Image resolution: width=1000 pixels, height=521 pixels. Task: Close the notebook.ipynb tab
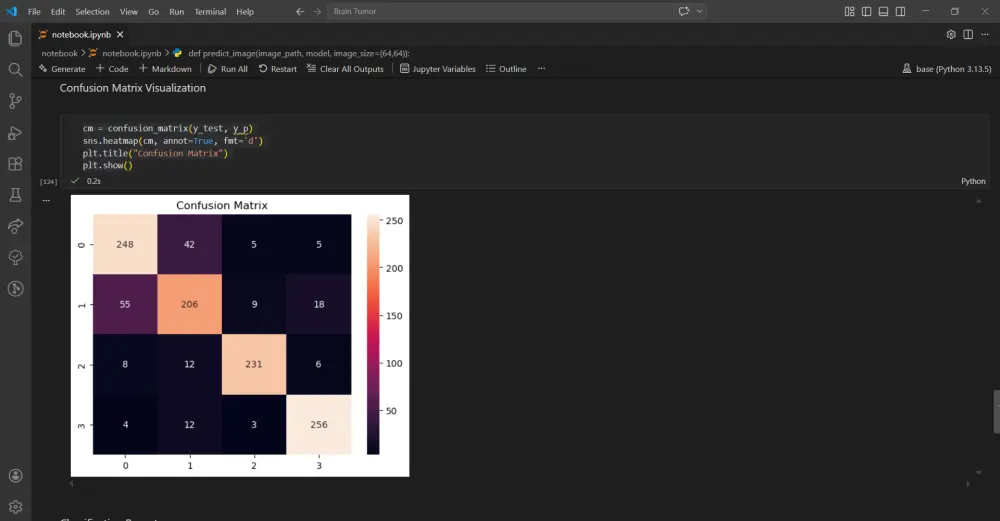(x=120, y=34)
